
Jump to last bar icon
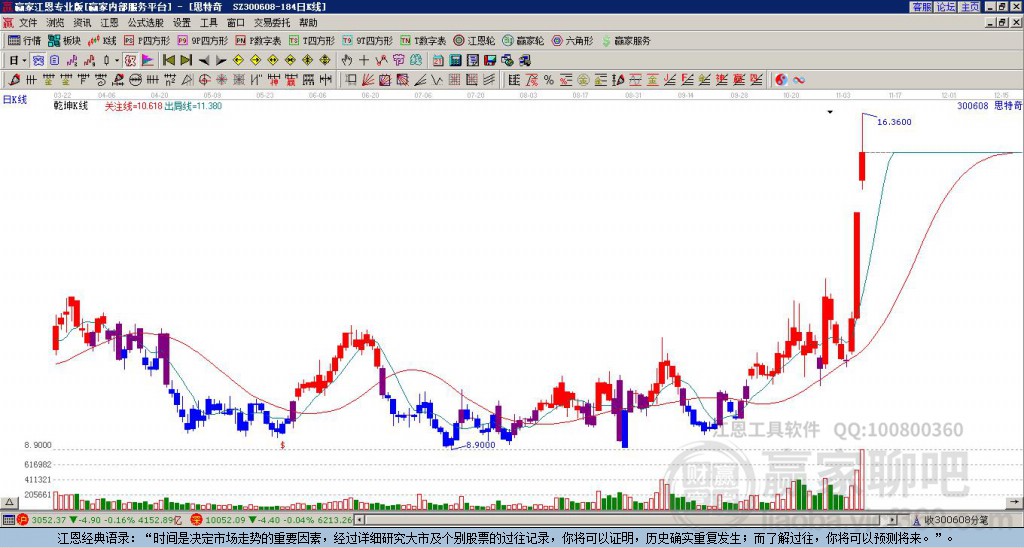pyautogui.click(x=186, y=61)
